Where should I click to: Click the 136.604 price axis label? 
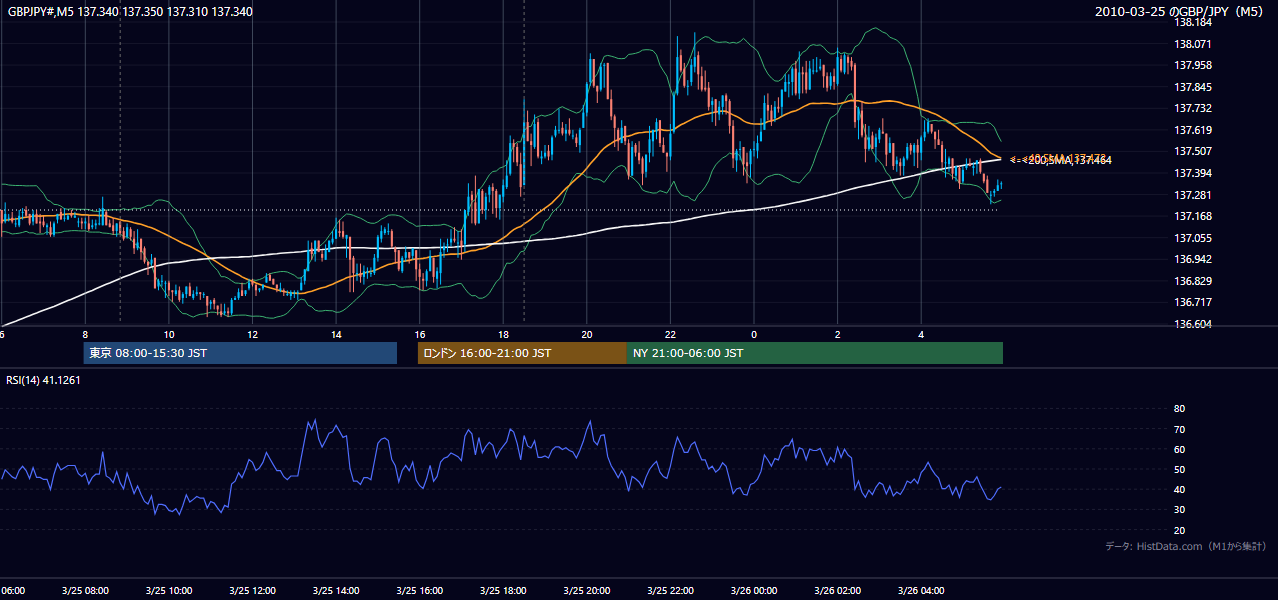1193,324
